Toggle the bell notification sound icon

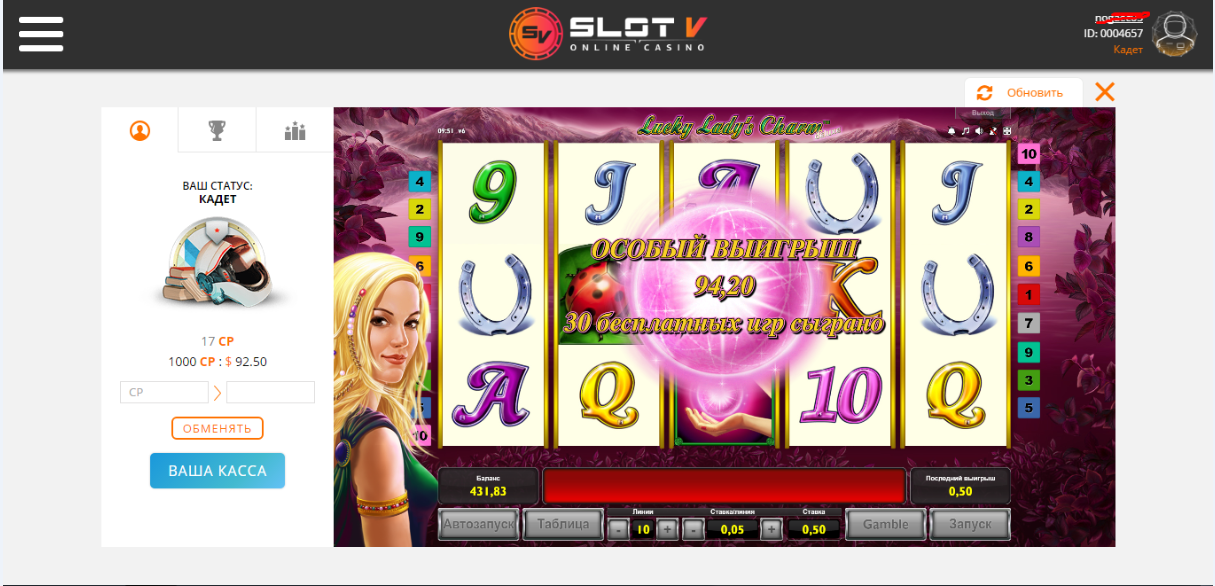[x=951, y=131]
